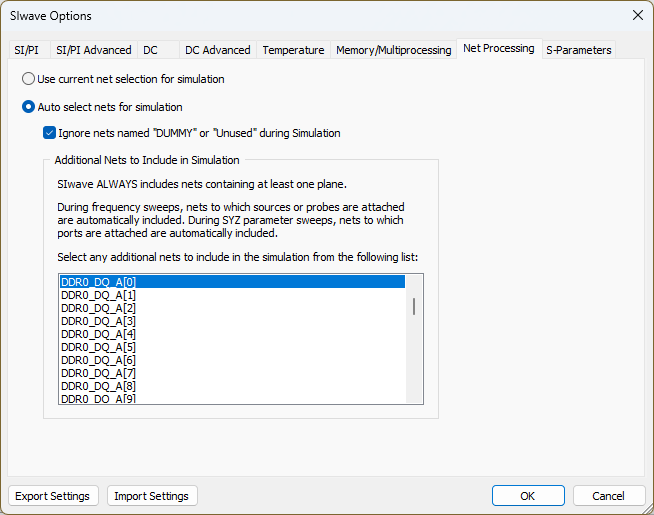
Task: Choose Use current net selection for simulation
Action: click(x=123, y=79)
